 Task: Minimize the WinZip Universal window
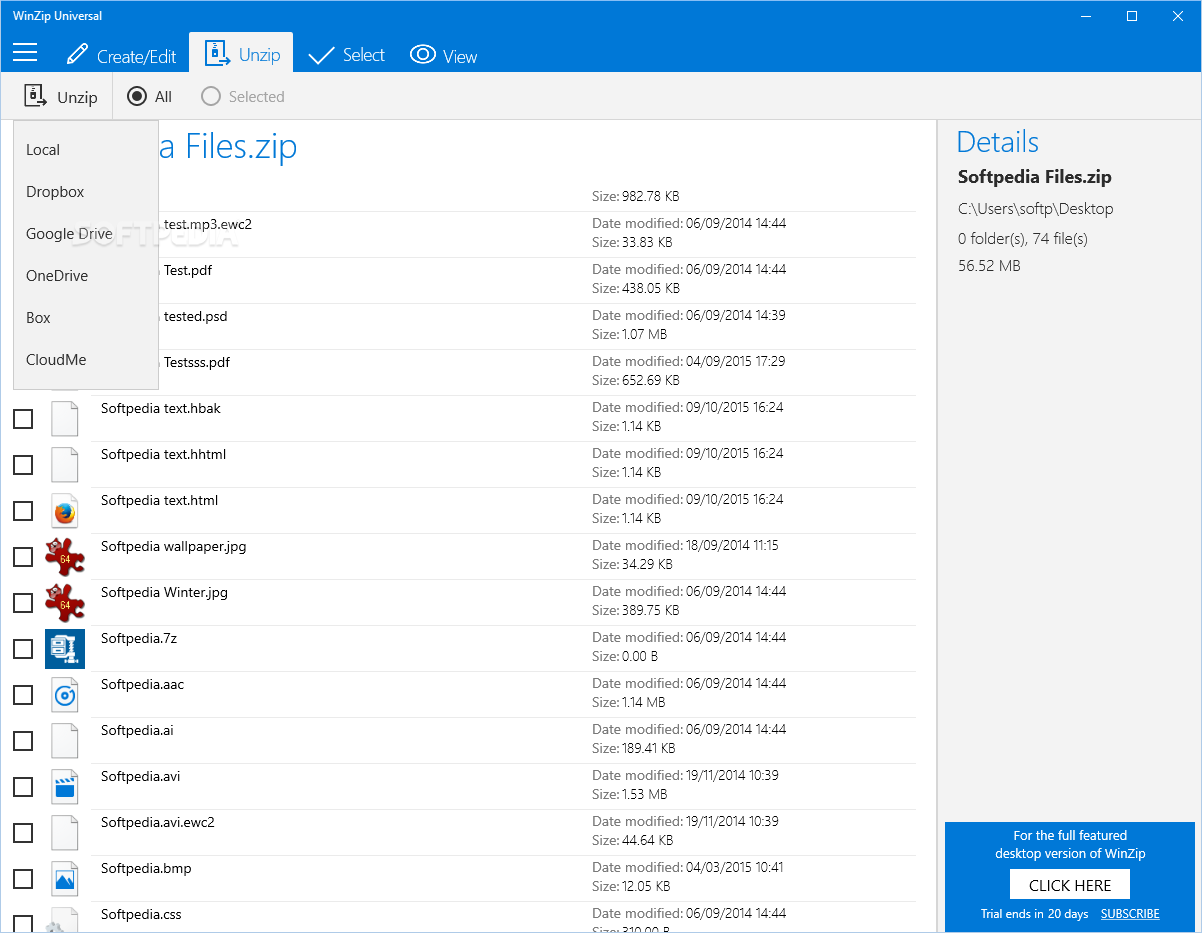(x=1086, y=16)
